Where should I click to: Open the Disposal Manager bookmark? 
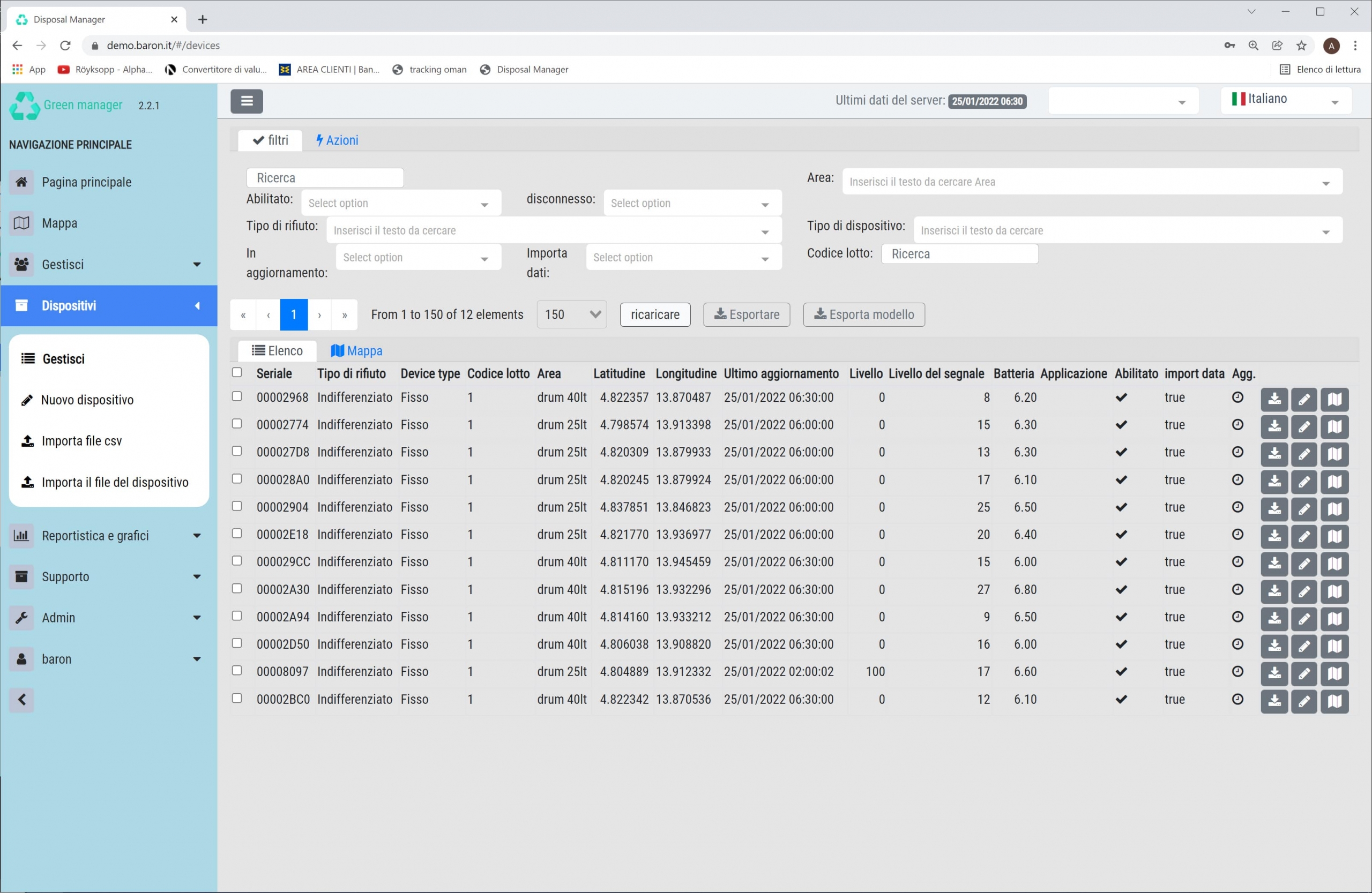[524, 70]
